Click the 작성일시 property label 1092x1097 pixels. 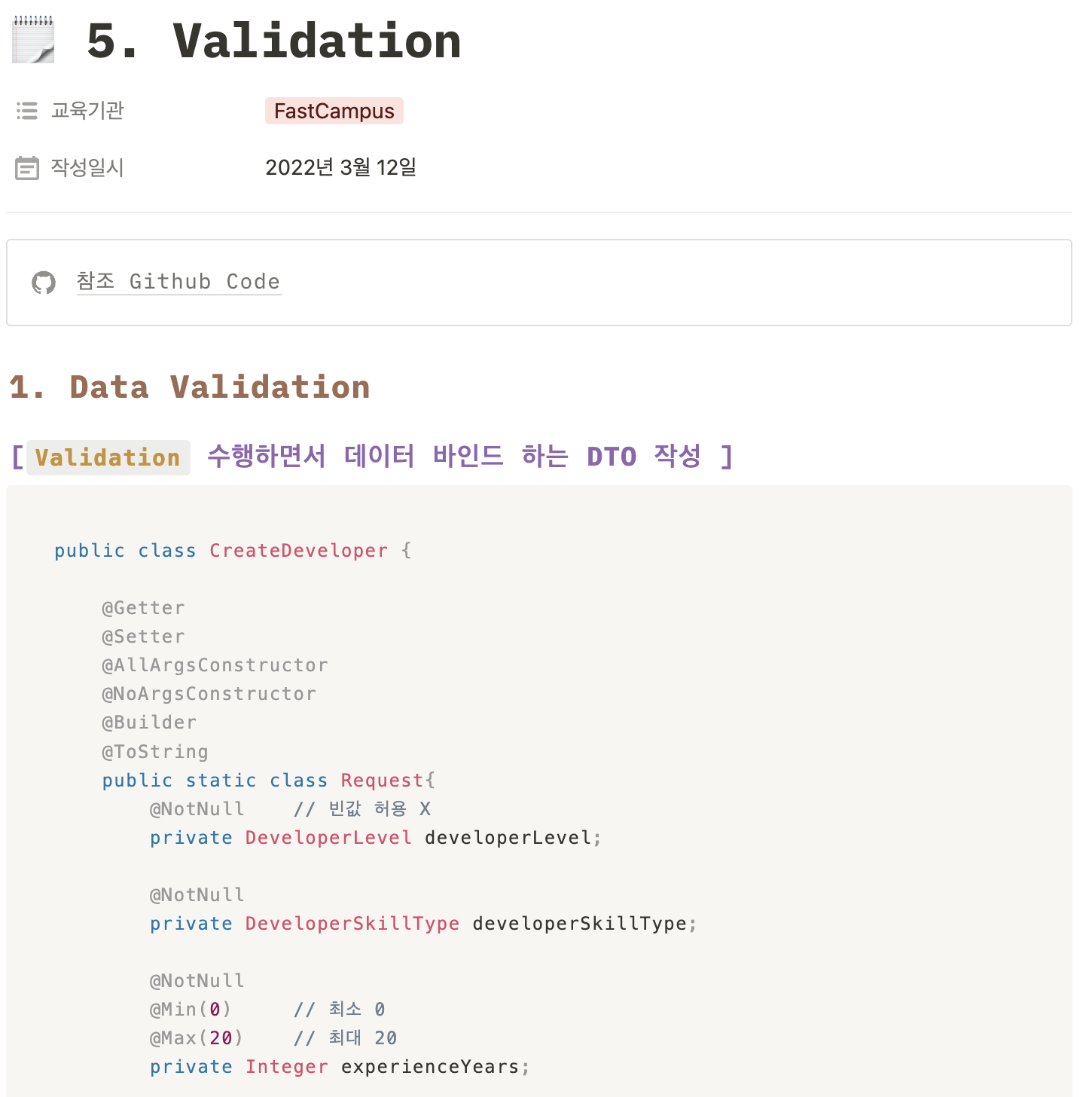[87, 167]
